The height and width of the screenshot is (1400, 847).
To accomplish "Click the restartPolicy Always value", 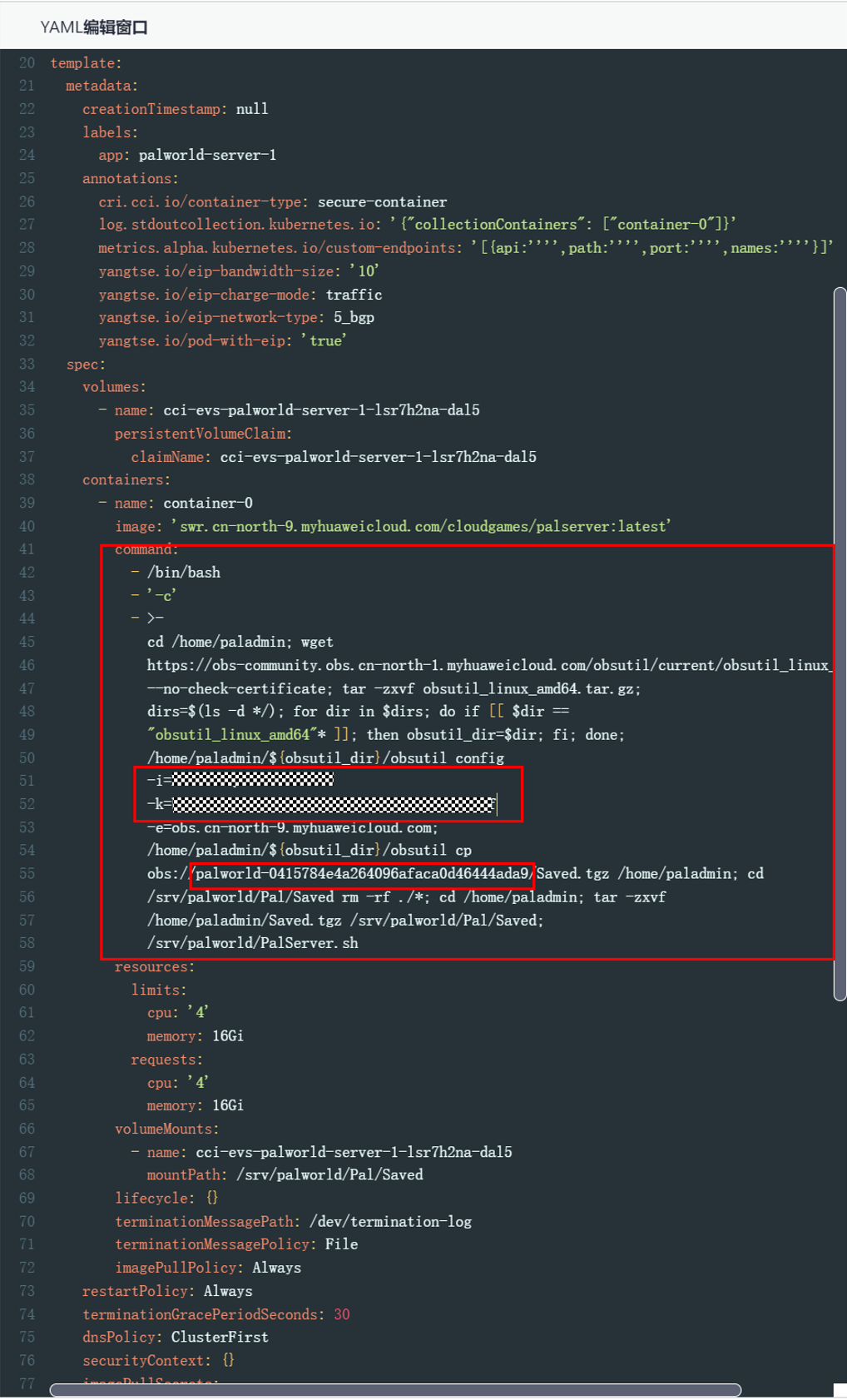I will click(228, 1291).
